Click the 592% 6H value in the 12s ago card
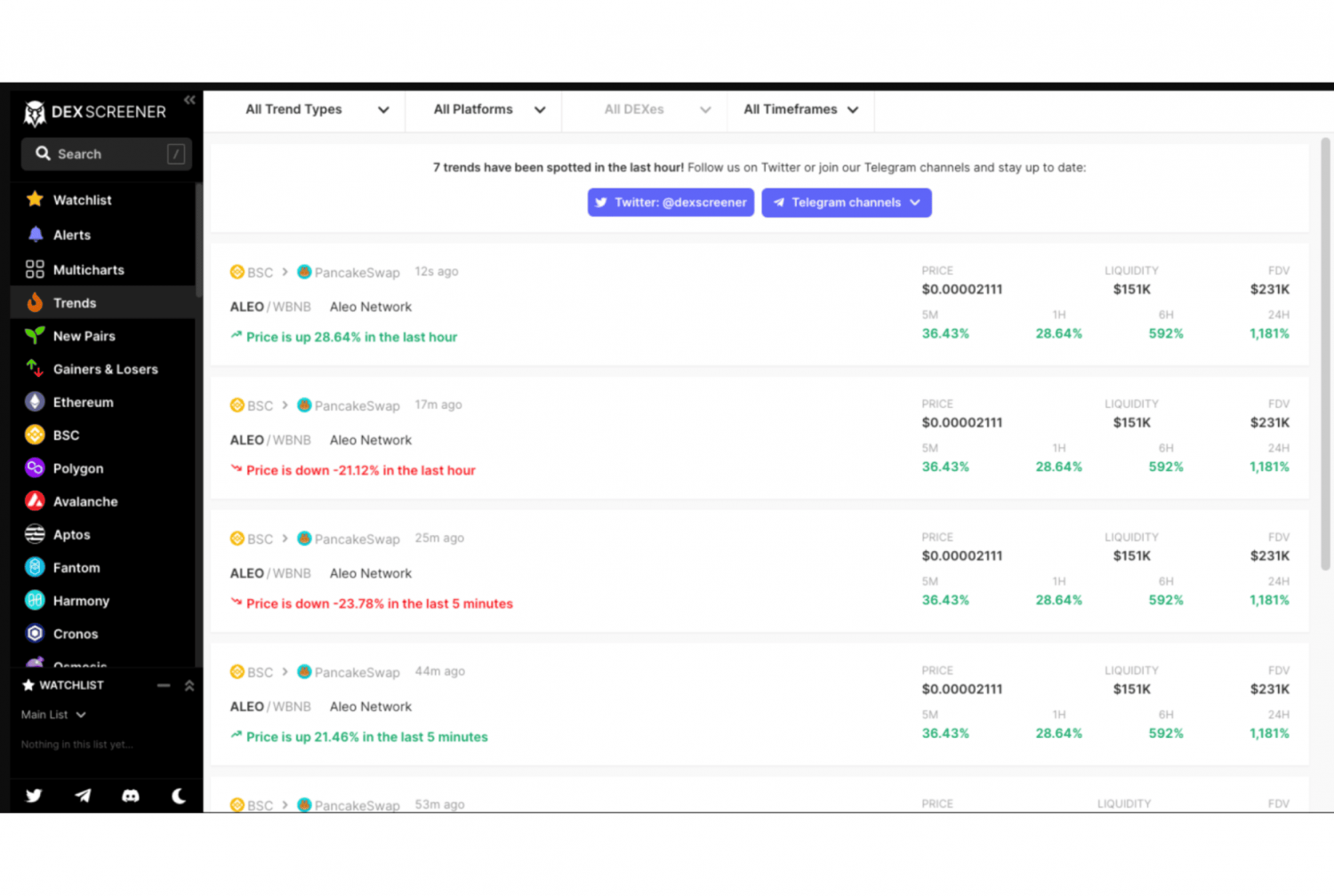The width and height of the screenshot is (1334, 896). coord(1166,333)
